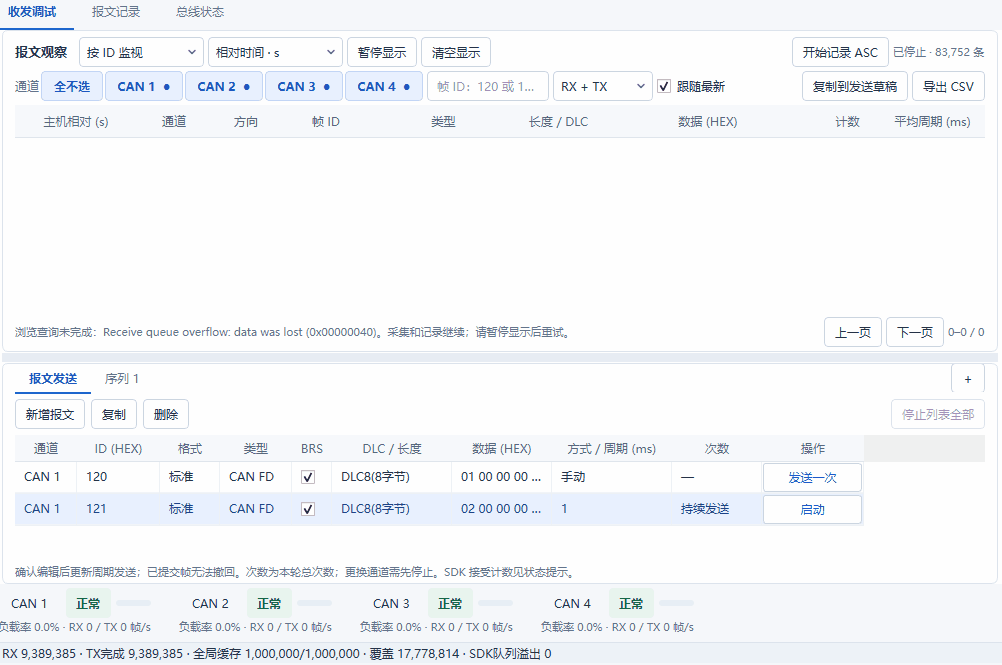Screen dimensions: 1002x665
Task: Toggle the BRS checkbox for ID 120
Action: click(308, 477)
